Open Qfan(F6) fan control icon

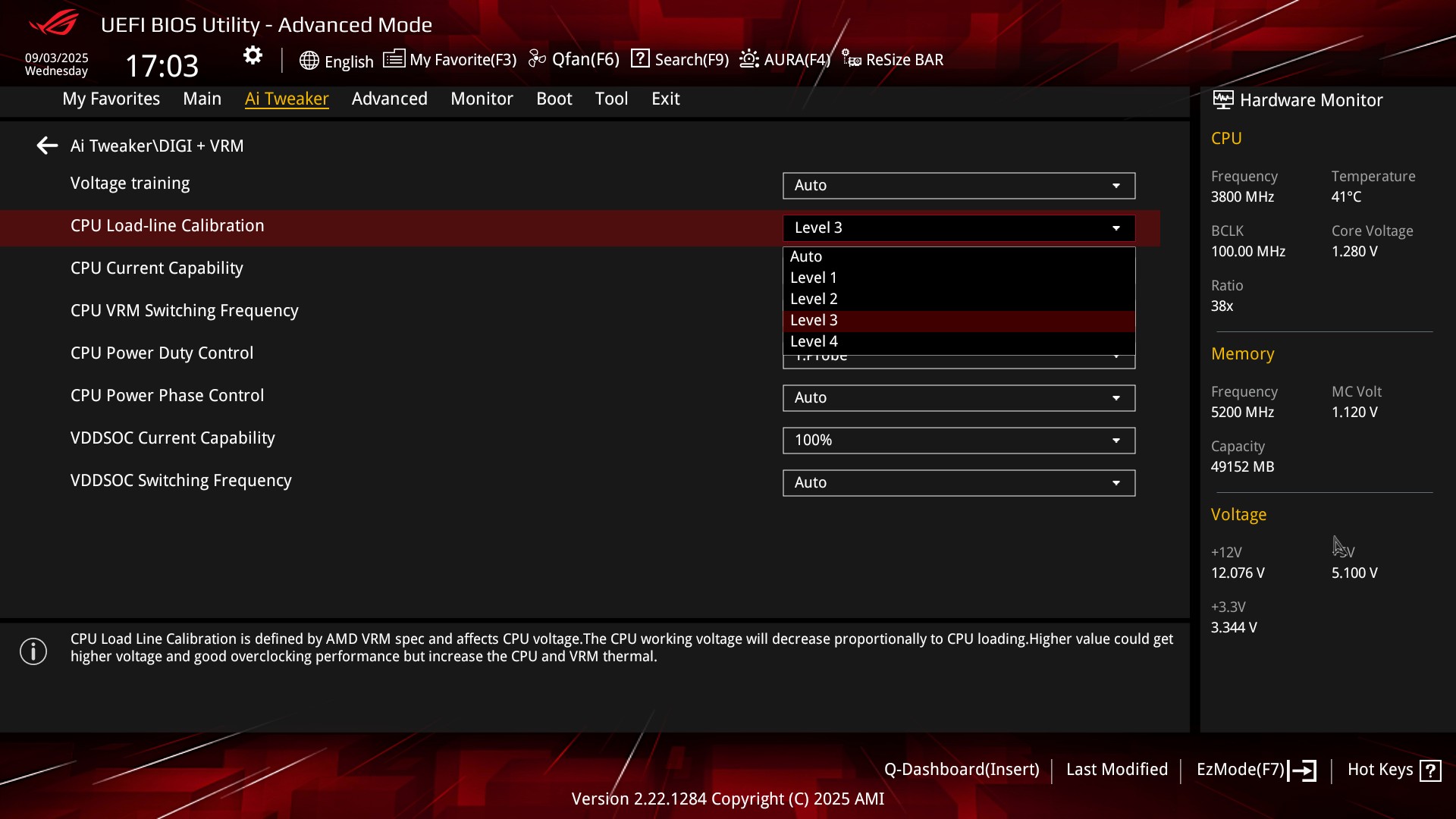pos(537,59)
